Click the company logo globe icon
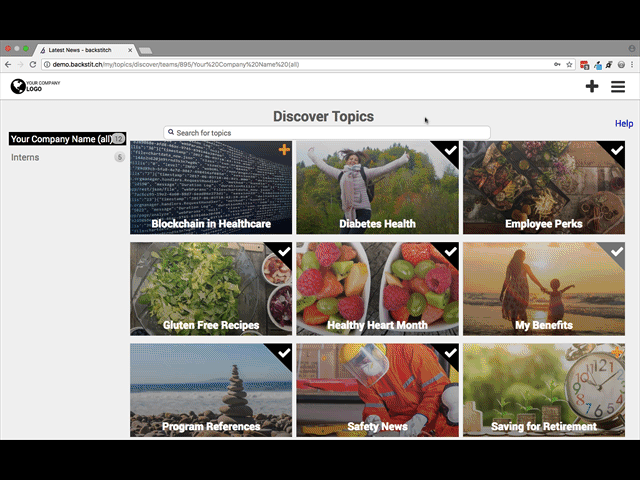Screen dimensions: 640x480 pyautogui.click(x=18, y=86)
